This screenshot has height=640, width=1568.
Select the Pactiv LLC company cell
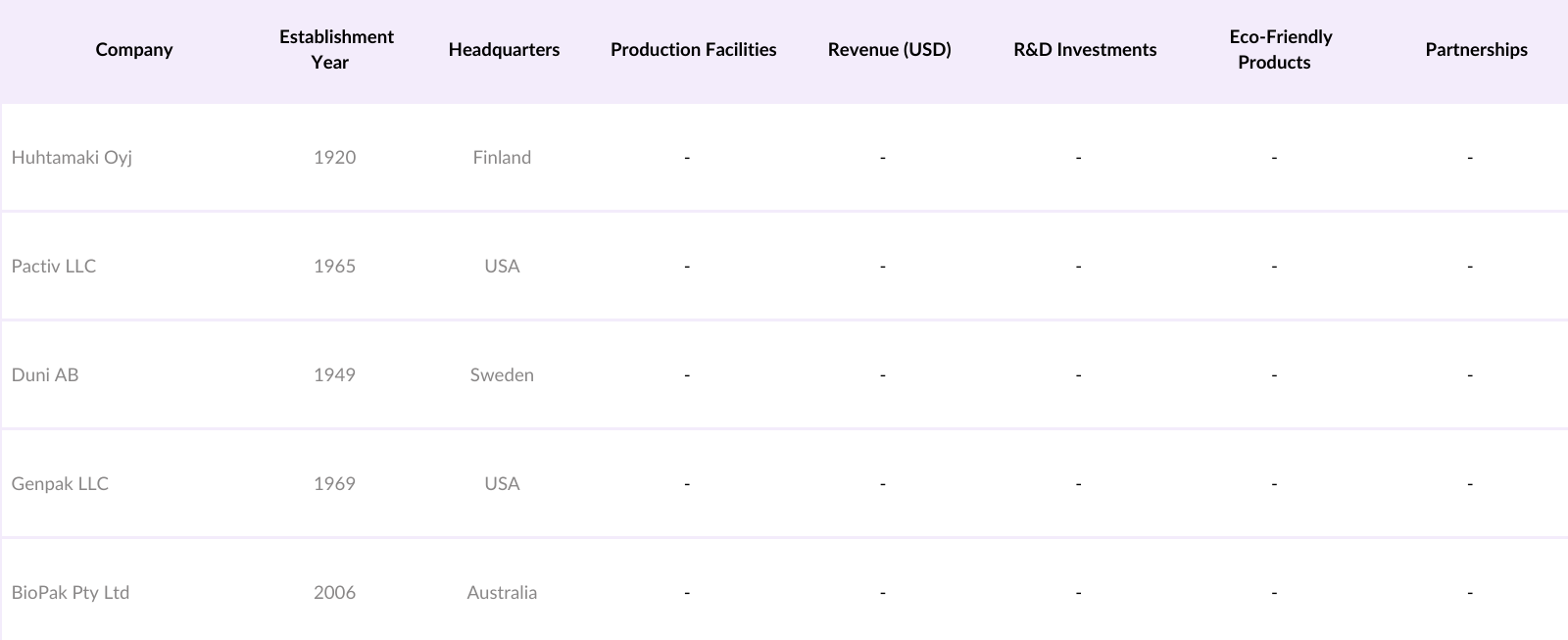54,267
